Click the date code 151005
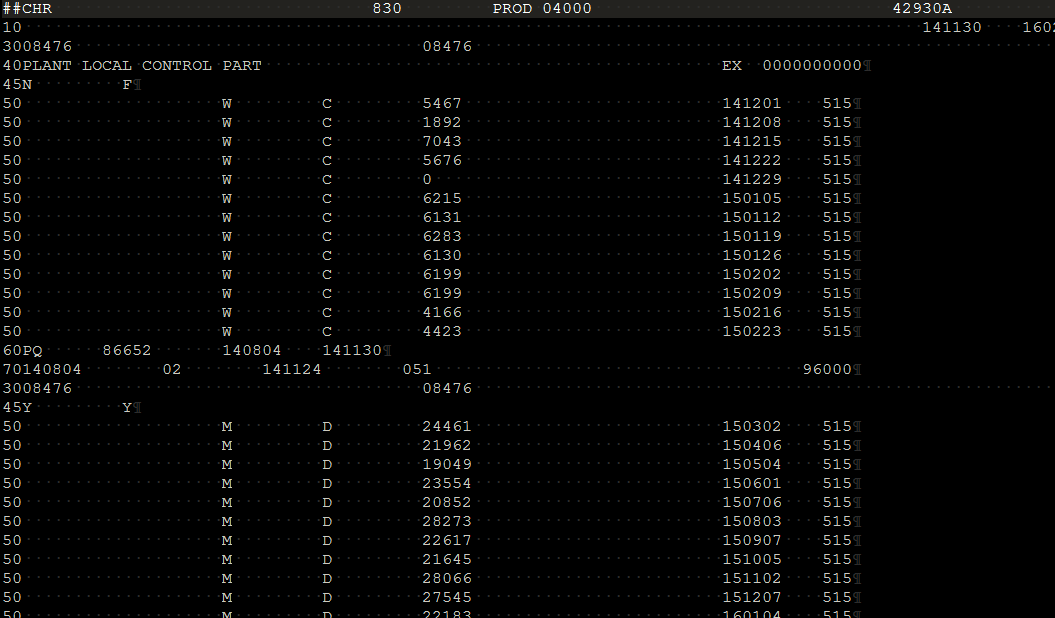1055x618 pixels. tap(752, 560)
